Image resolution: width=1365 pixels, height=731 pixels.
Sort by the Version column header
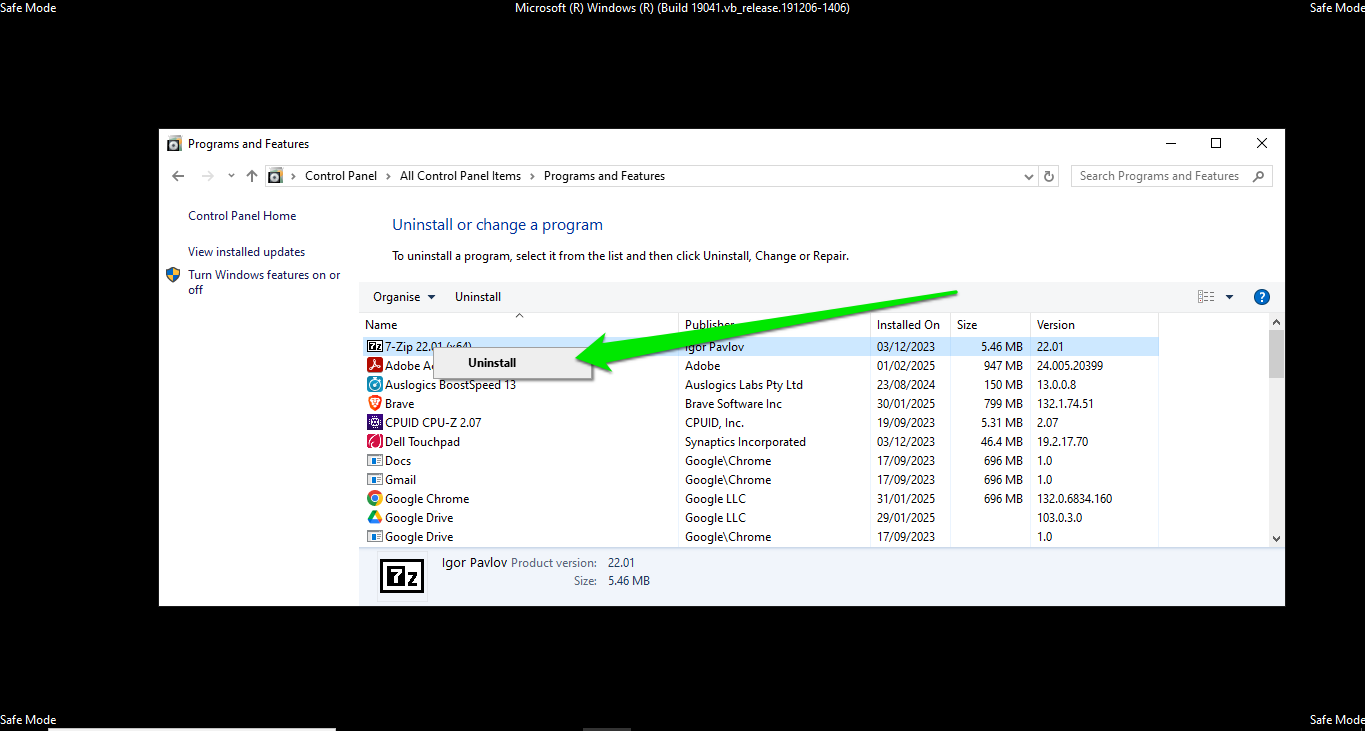pyautogui.click(x=1094, y=325)
